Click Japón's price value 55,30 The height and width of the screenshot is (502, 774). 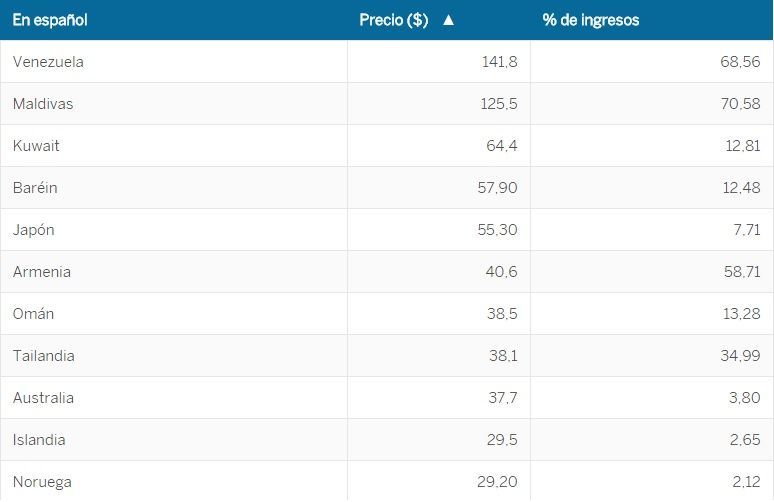click(497, 230)
